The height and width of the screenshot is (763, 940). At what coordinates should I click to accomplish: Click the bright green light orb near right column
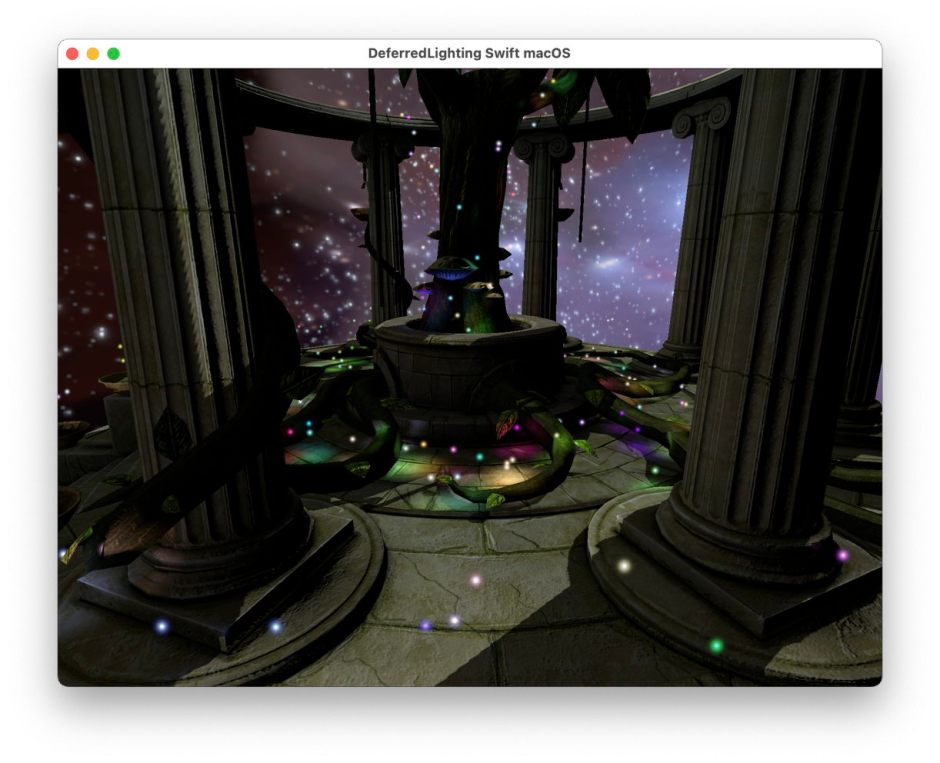pos(716,645)
